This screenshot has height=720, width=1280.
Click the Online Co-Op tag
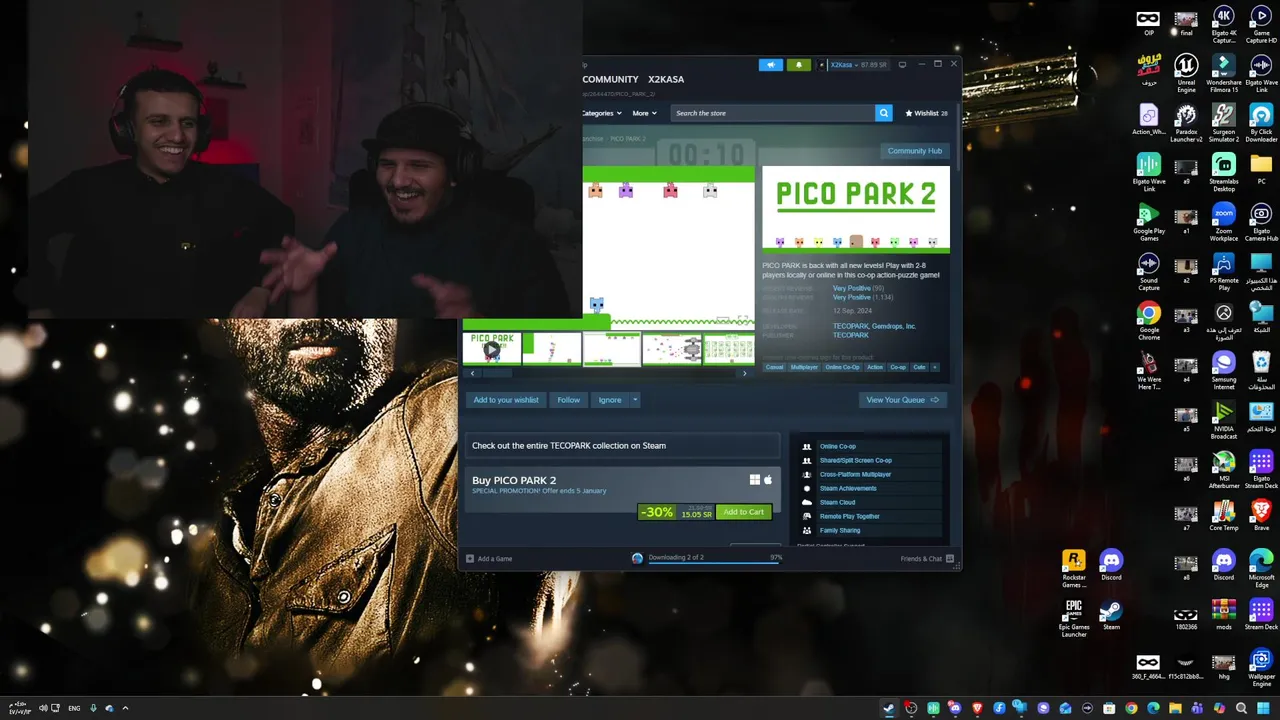pos(842,367)
